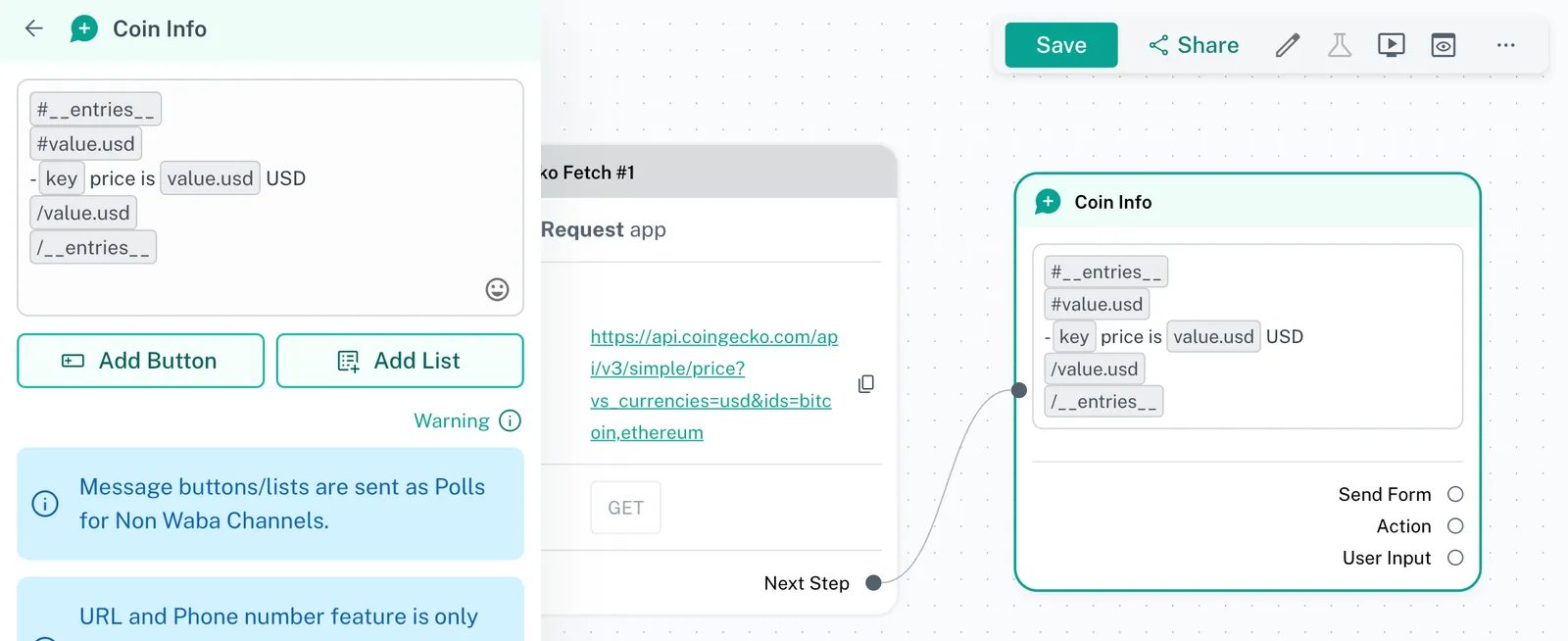Image resolution: width=1568 pixels, height=641 pixels.
Task: Click the pencil edit icon in toolbar
Action: (x=1288, y=45)
